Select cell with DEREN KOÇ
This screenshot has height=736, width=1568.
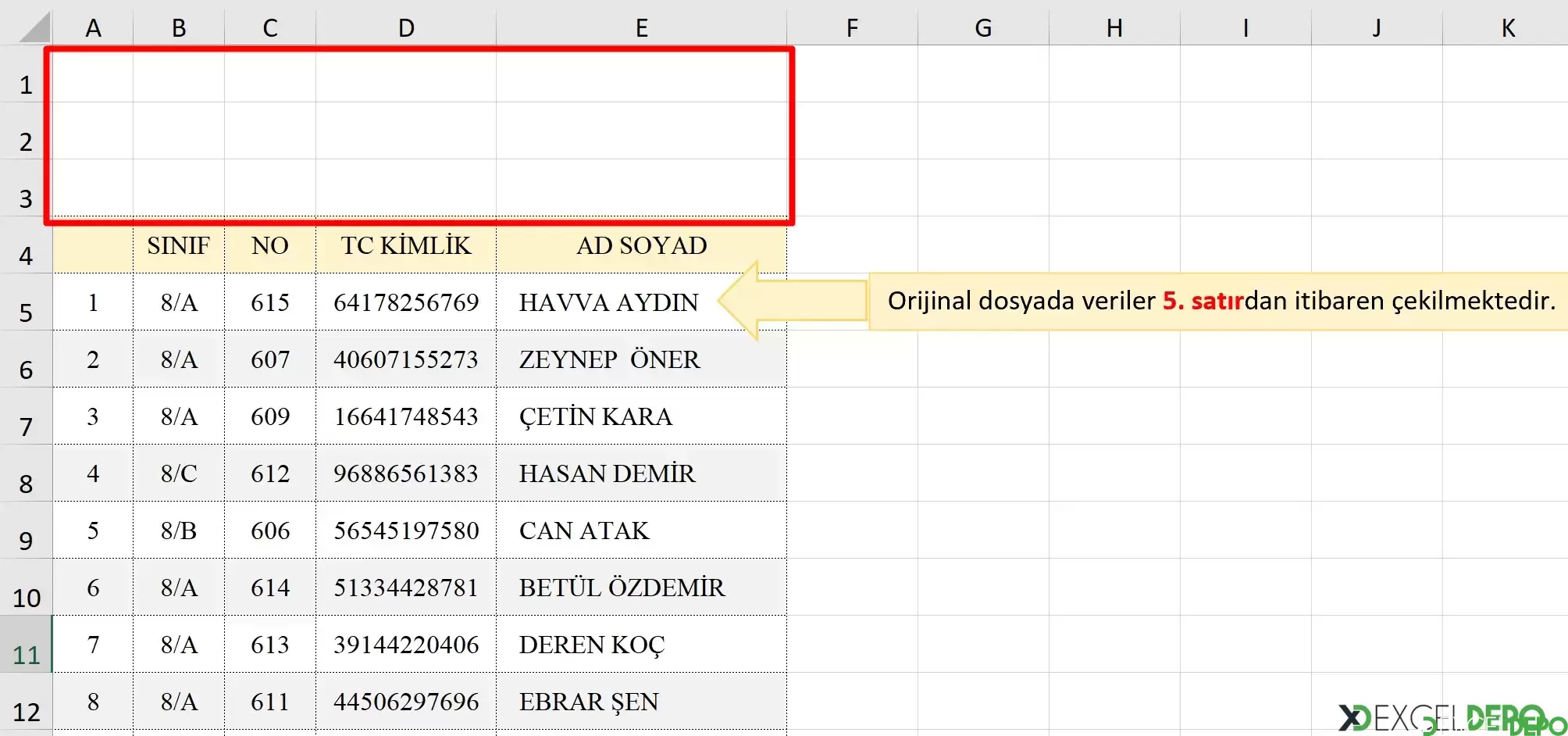click(x=641, y=644)
